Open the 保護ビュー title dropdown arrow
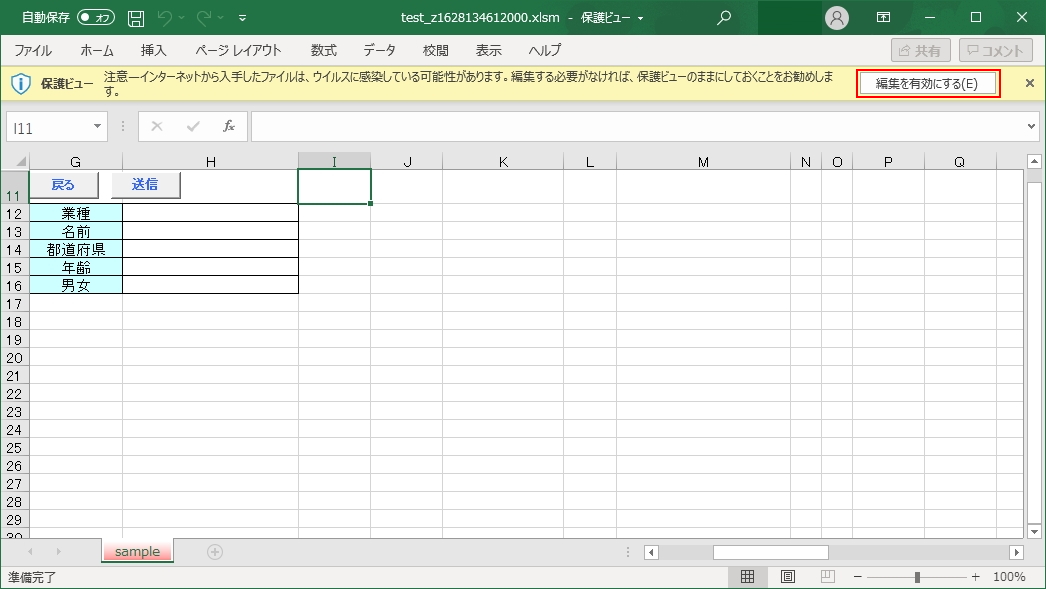 (640, 18)
